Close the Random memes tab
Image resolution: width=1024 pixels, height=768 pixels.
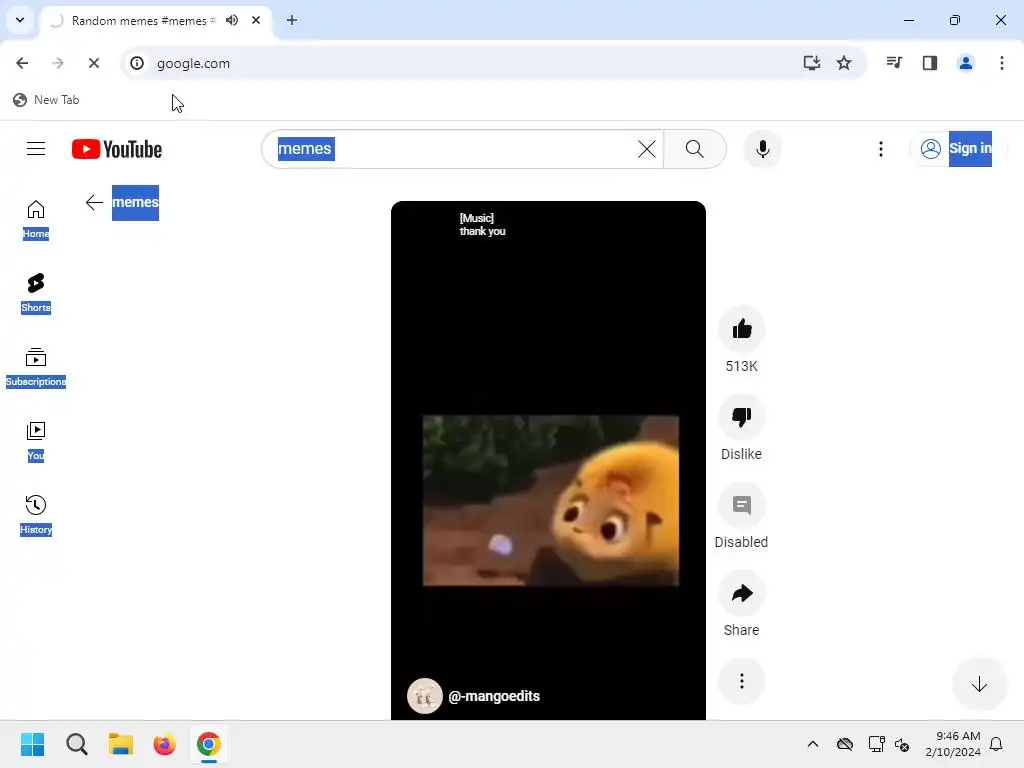tap(256, 20)
